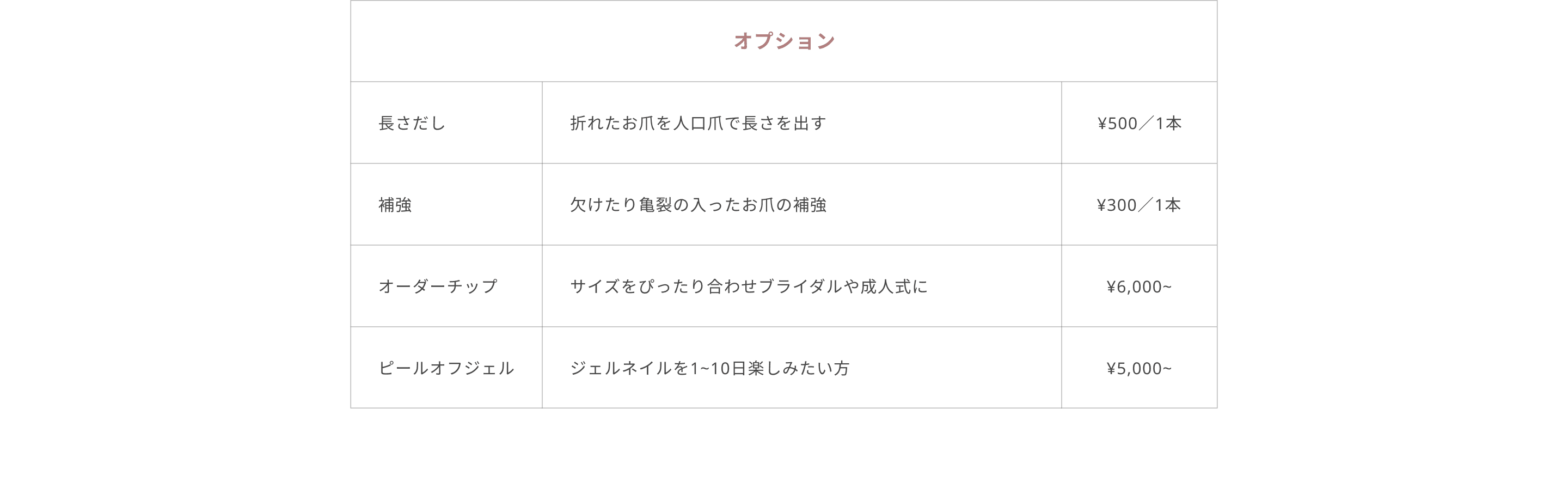Click the ¥500／1本 price

(1139, 123)
